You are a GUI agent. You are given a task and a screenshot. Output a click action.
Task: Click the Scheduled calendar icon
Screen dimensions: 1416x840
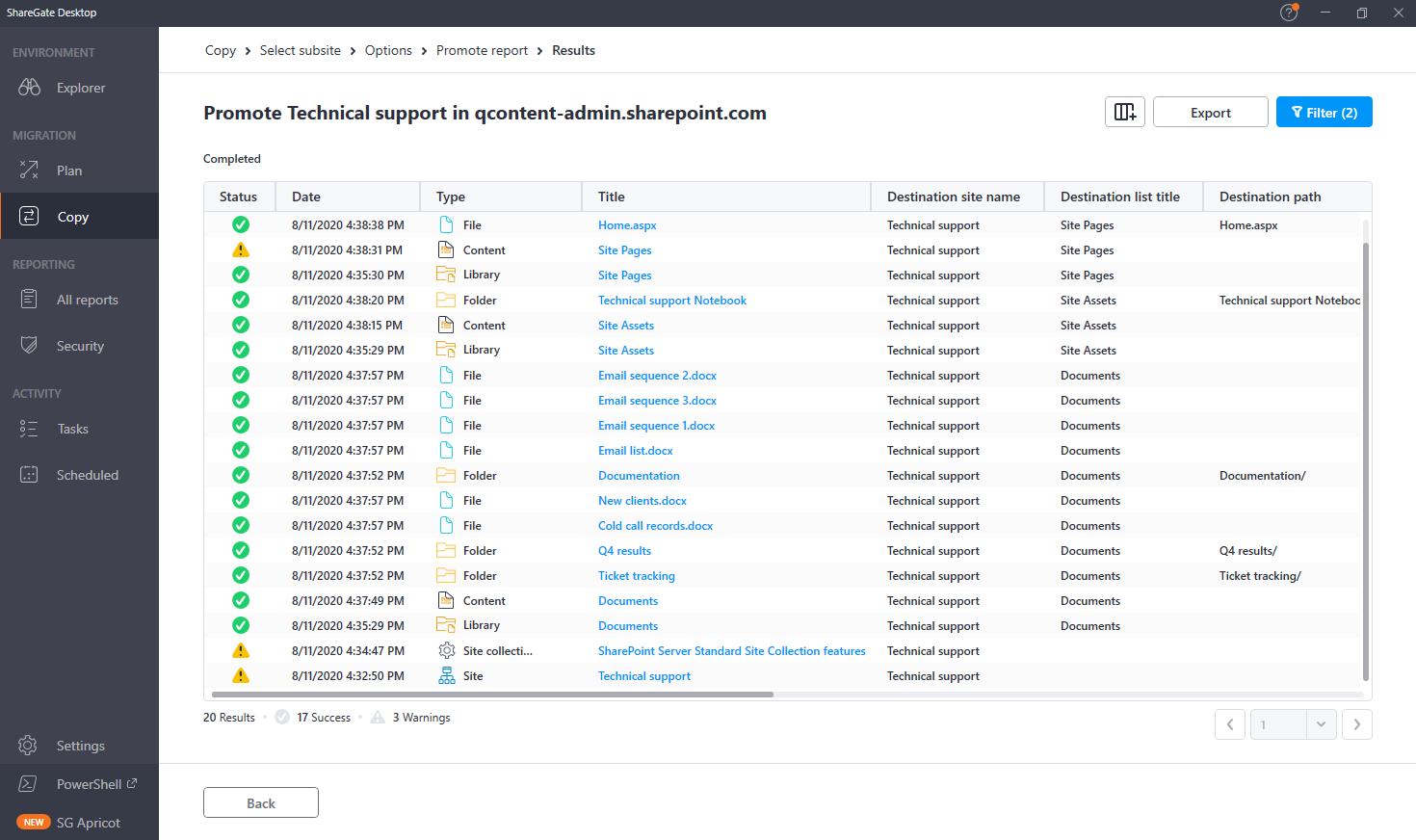(29, 475)
